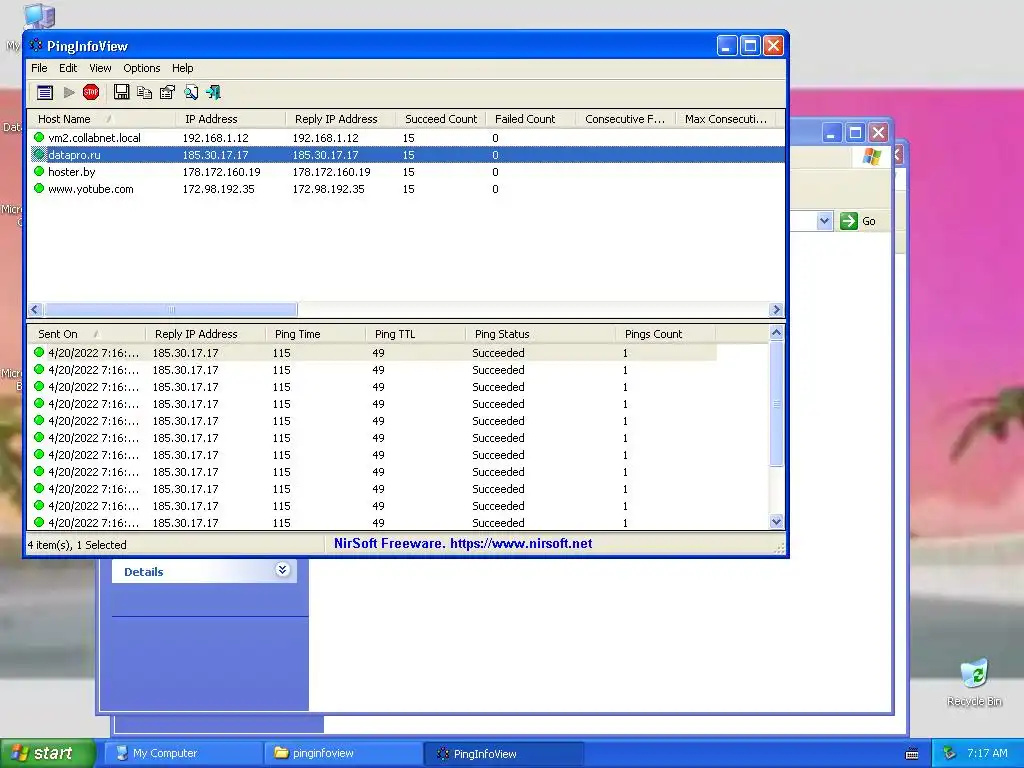Open the Help menu
The height and width of the screenshot is (768, 1024).
[x=182, y=68]
